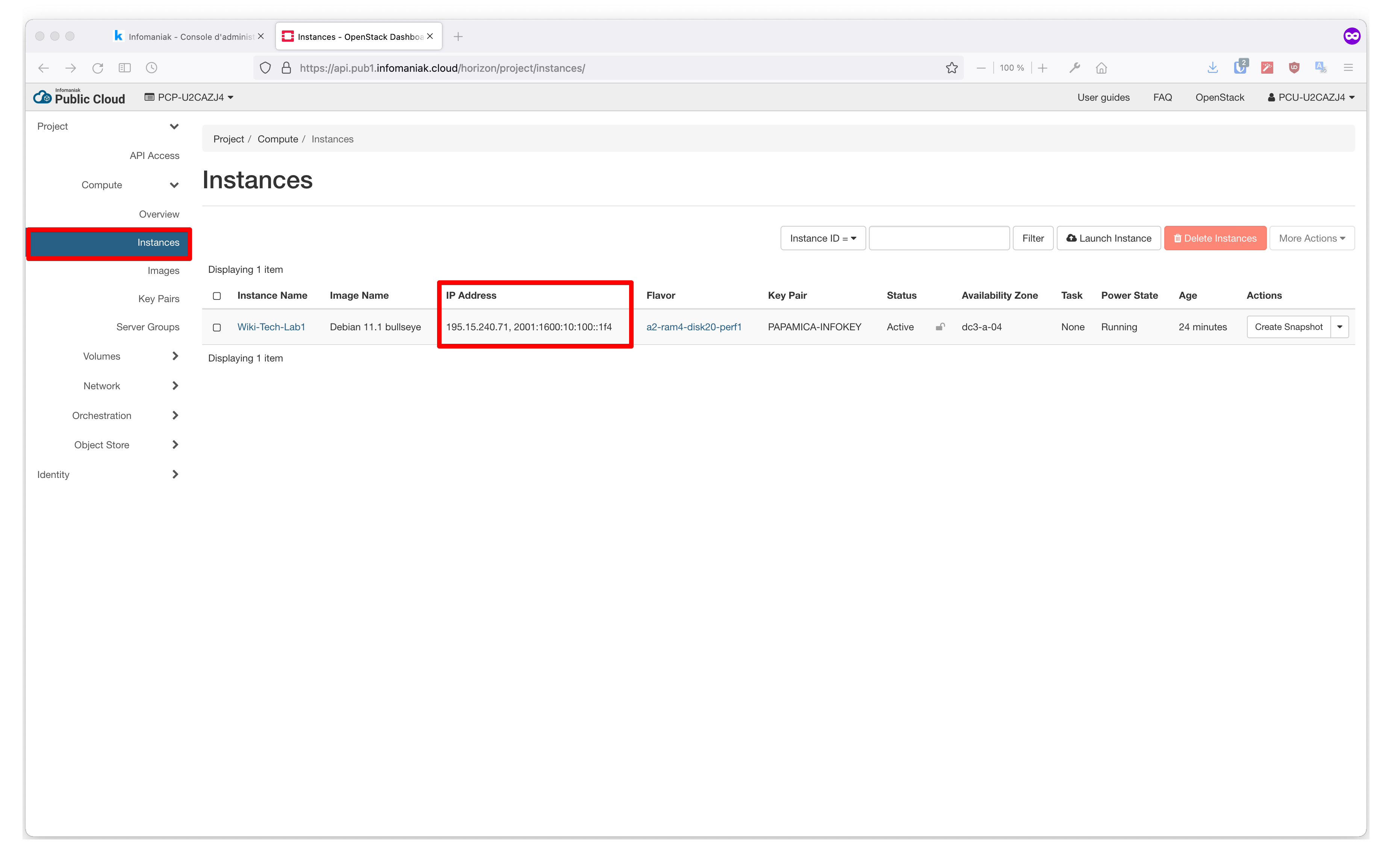Open the browser hamburger menu
Viewport: 1392px width, 868px height.
point(1348,68)
